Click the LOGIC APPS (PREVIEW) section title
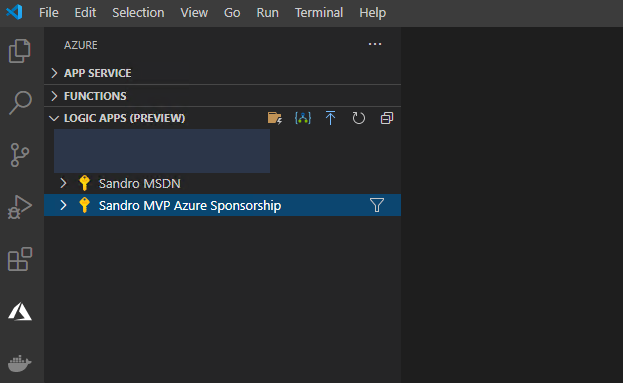Viewport: 623px width, 383px height. click(124, 118)
